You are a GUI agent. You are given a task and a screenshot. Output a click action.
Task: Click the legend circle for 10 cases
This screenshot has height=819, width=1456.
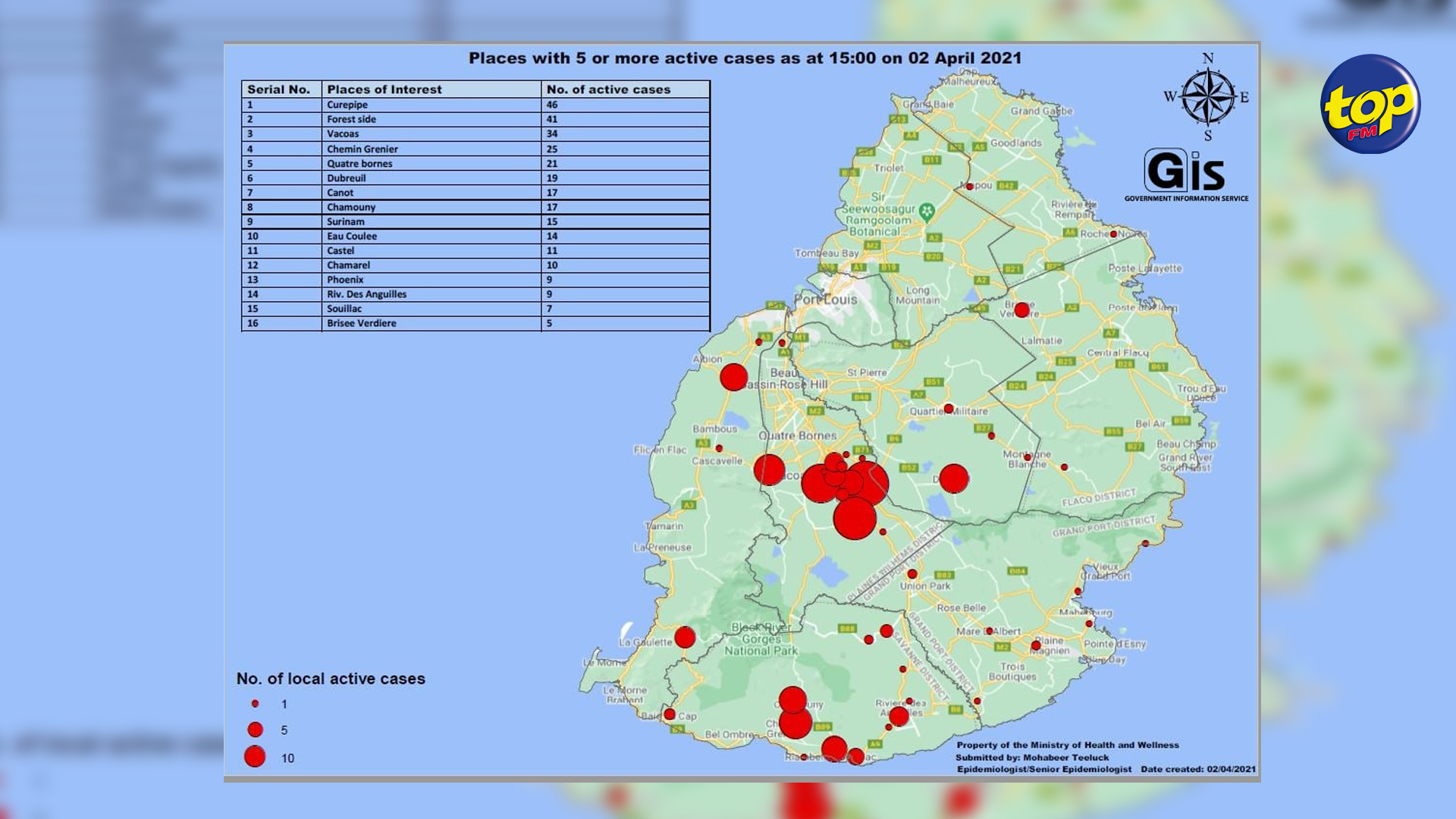255,757
